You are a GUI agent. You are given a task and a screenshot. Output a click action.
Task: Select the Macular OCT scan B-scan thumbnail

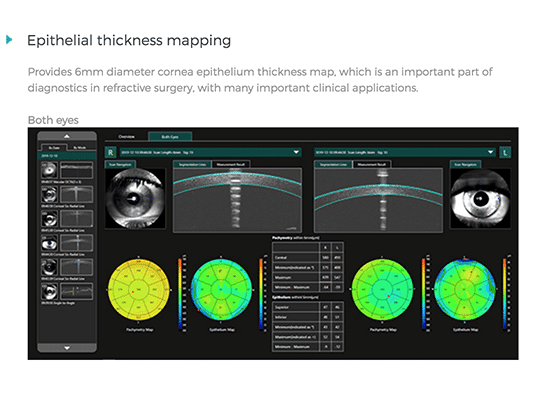click(76, 170)
